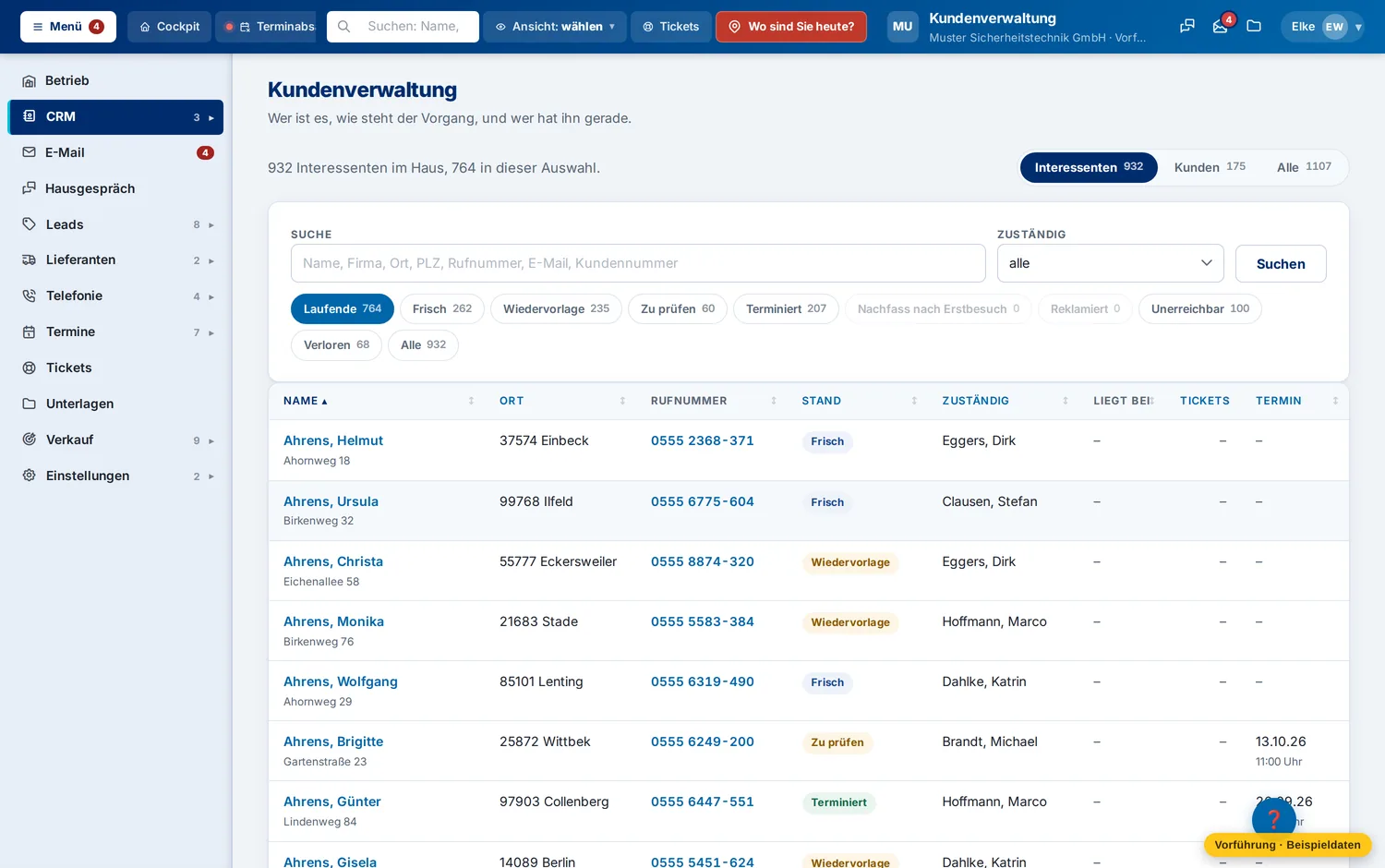Image resolution: width=1385 pixels, height=868 pixels.
Task: Open Telefonie in the sidebar
Action: coord(115,295)
